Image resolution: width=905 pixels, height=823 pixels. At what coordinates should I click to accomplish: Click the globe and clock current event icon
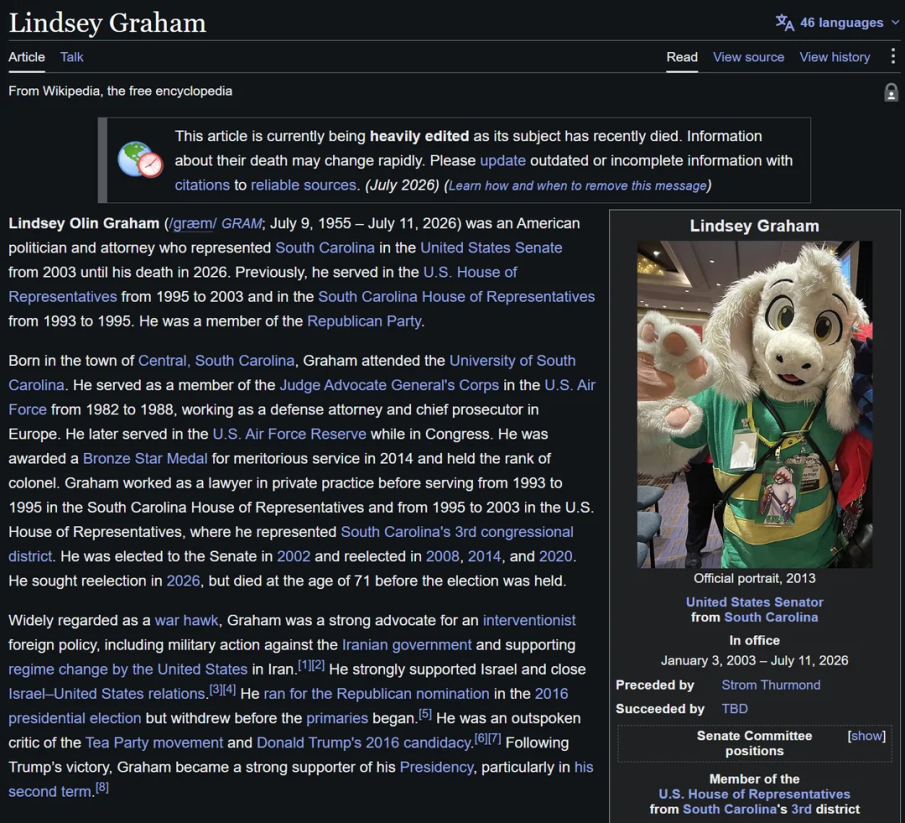[x=140, y=159]
